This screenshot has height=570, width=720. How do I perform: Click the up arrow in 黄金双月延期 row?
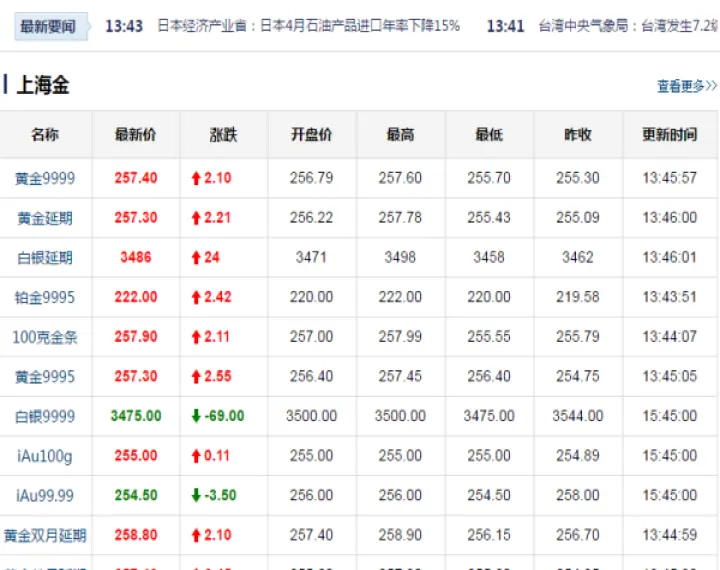pos(196,535)
